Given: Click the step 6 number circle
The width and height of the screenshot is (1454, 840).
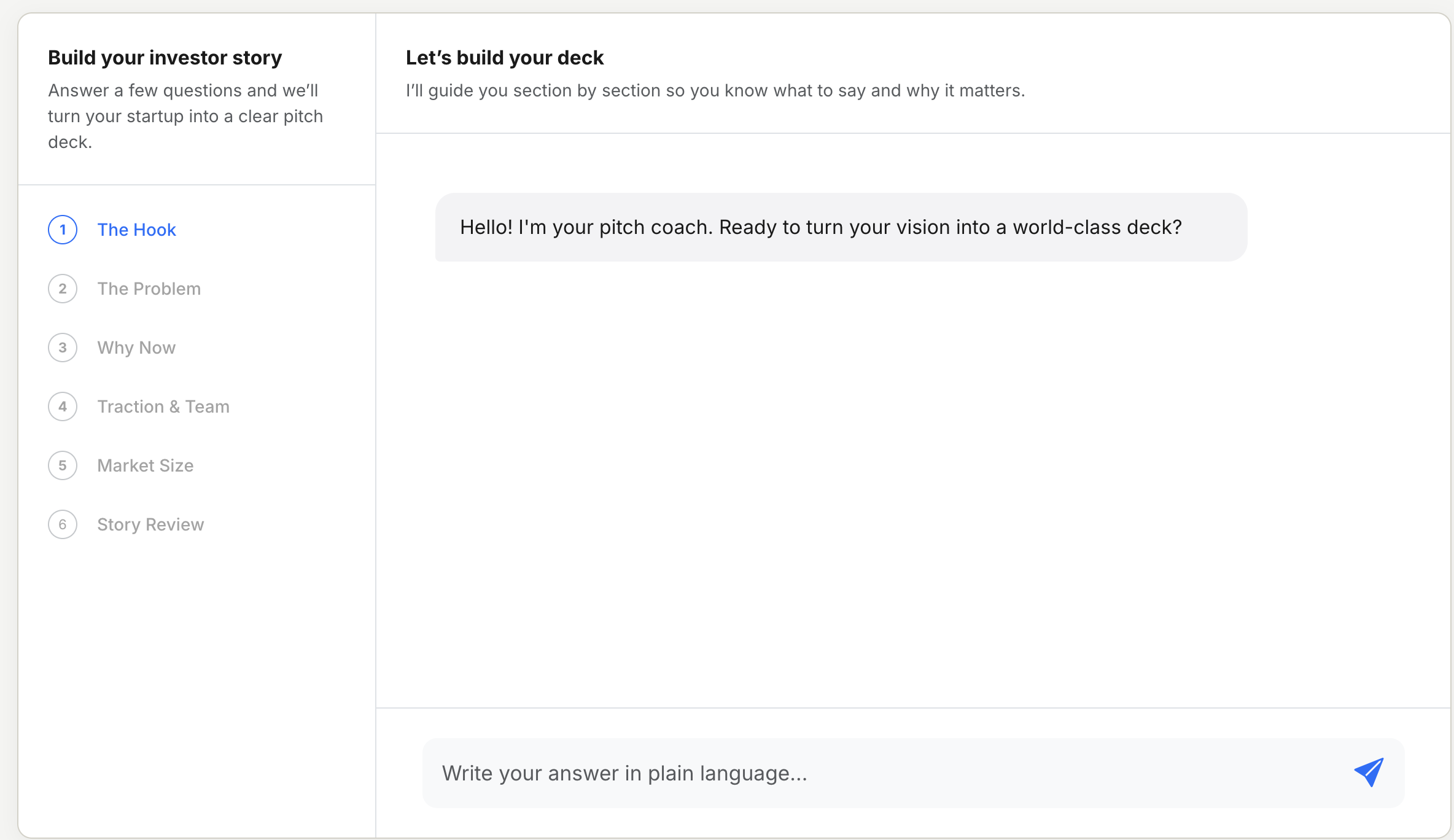Looking at the screenshot, I should point(63,524).
